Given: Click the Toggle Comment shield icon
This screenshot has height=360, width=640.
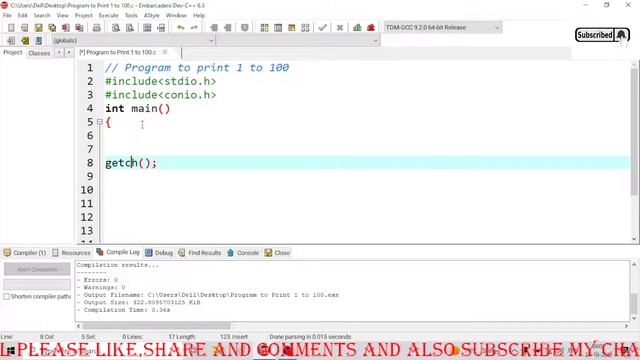Looking at the screenshot, I should (x=244, y=27).
